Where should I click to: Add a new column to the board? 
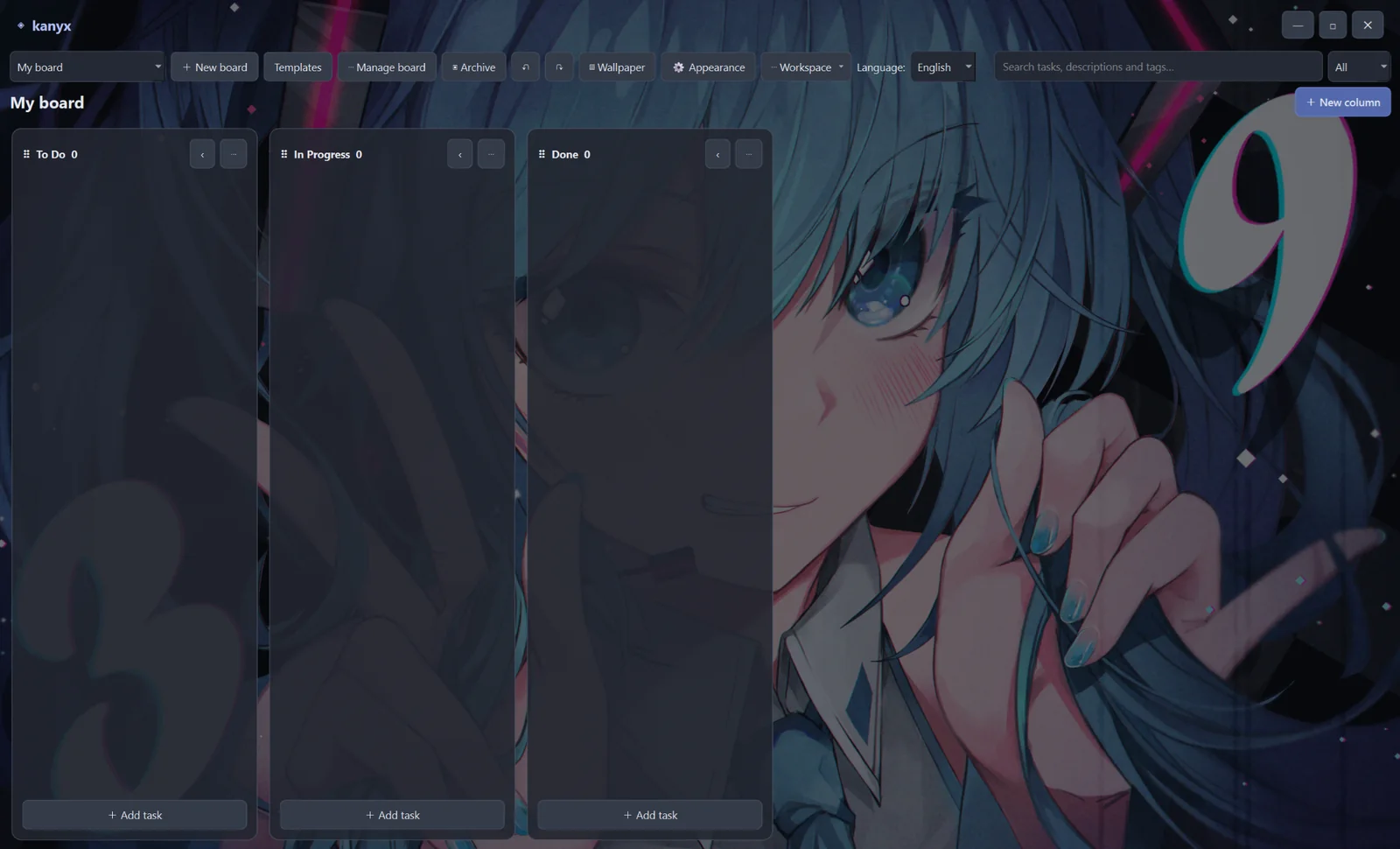[1342, 102]
